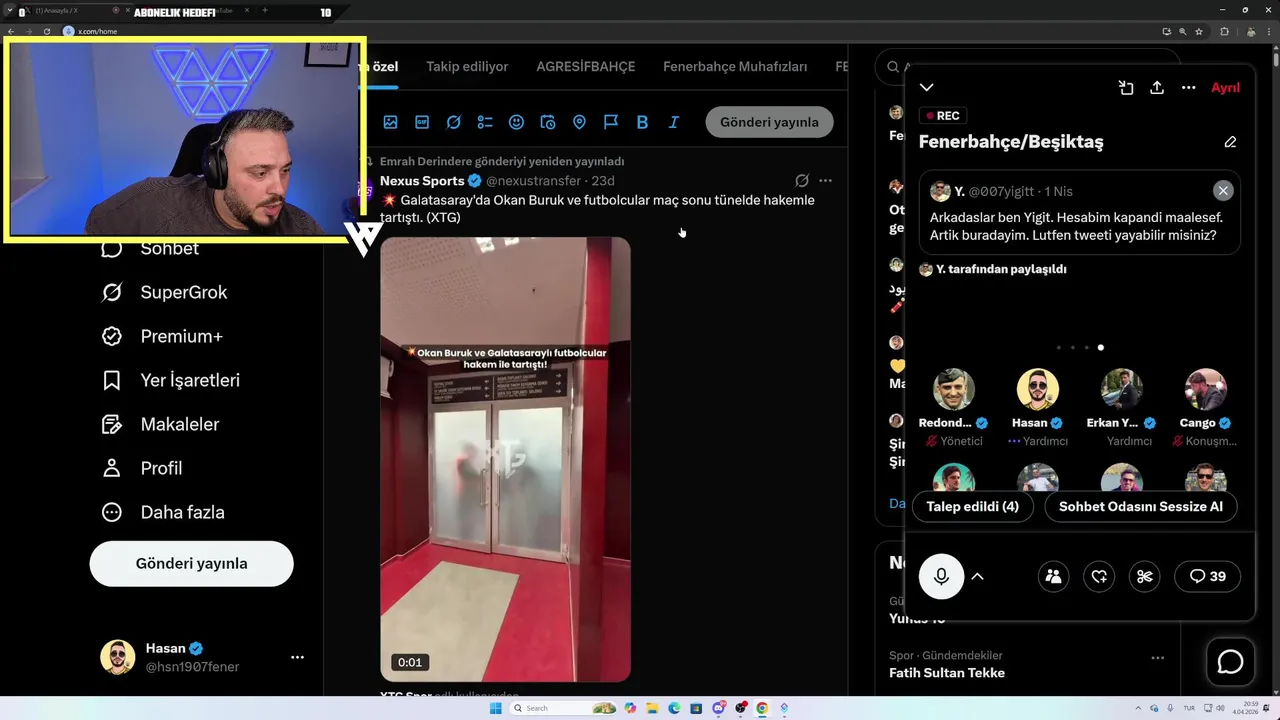1280x720 pixels.
Task: Open Makaleler in left sidebar
Action: (161, 425)
